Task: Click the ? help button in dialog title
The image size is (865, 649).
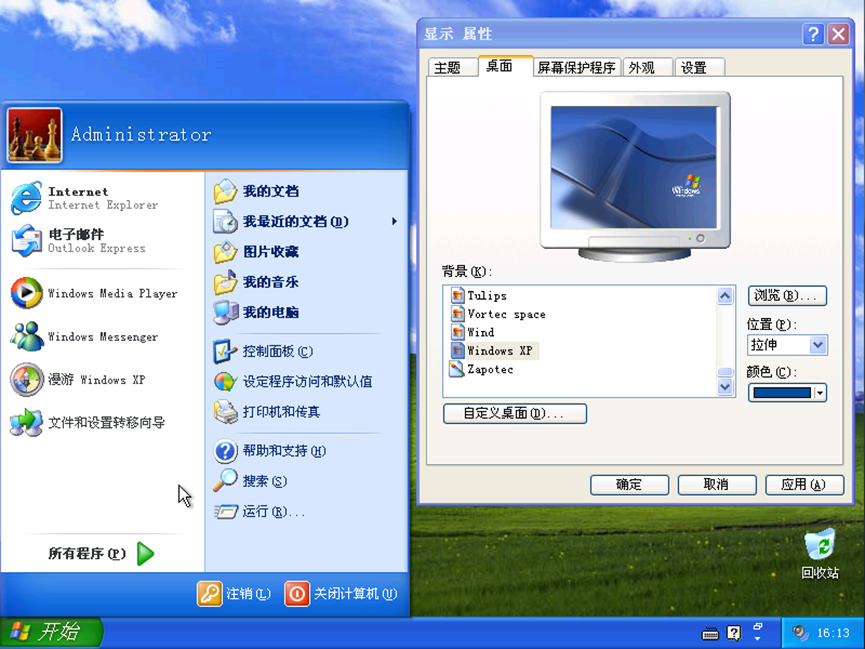Action: tap(813, 34)
